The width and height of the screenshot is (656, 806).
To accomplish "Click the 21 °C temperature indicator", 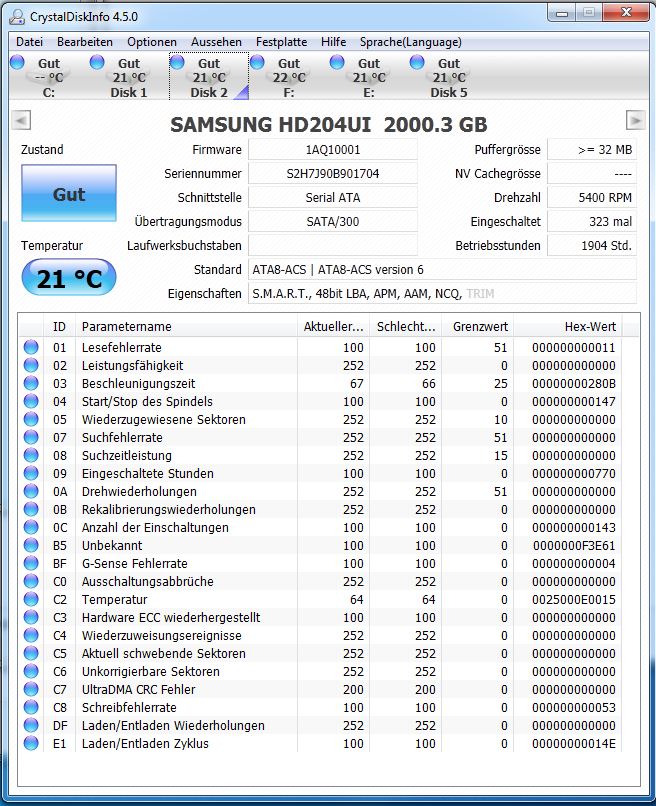I will (69, 278).
